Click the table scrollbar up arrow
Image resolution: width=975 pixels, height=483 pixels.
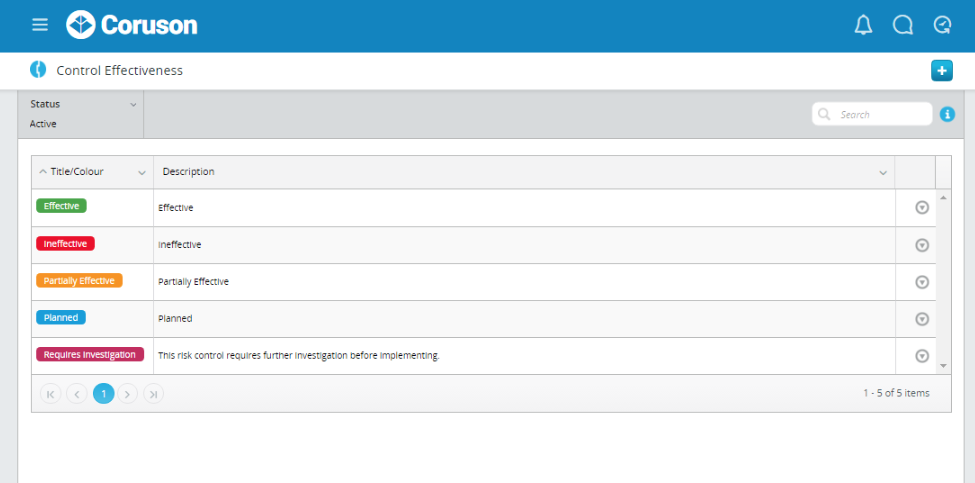pos(943,198)
